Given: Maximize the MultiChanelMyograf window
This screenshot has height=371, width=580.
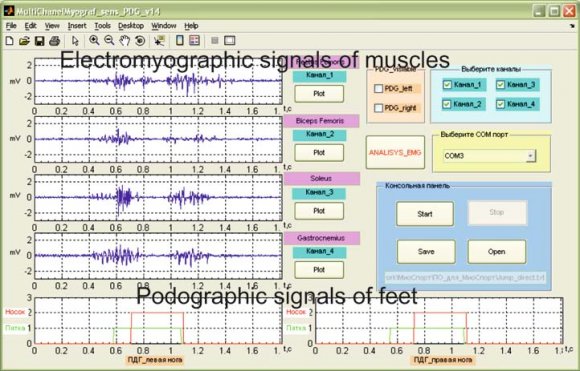Looking at the screenshot, I should click(x=554, y=11).
